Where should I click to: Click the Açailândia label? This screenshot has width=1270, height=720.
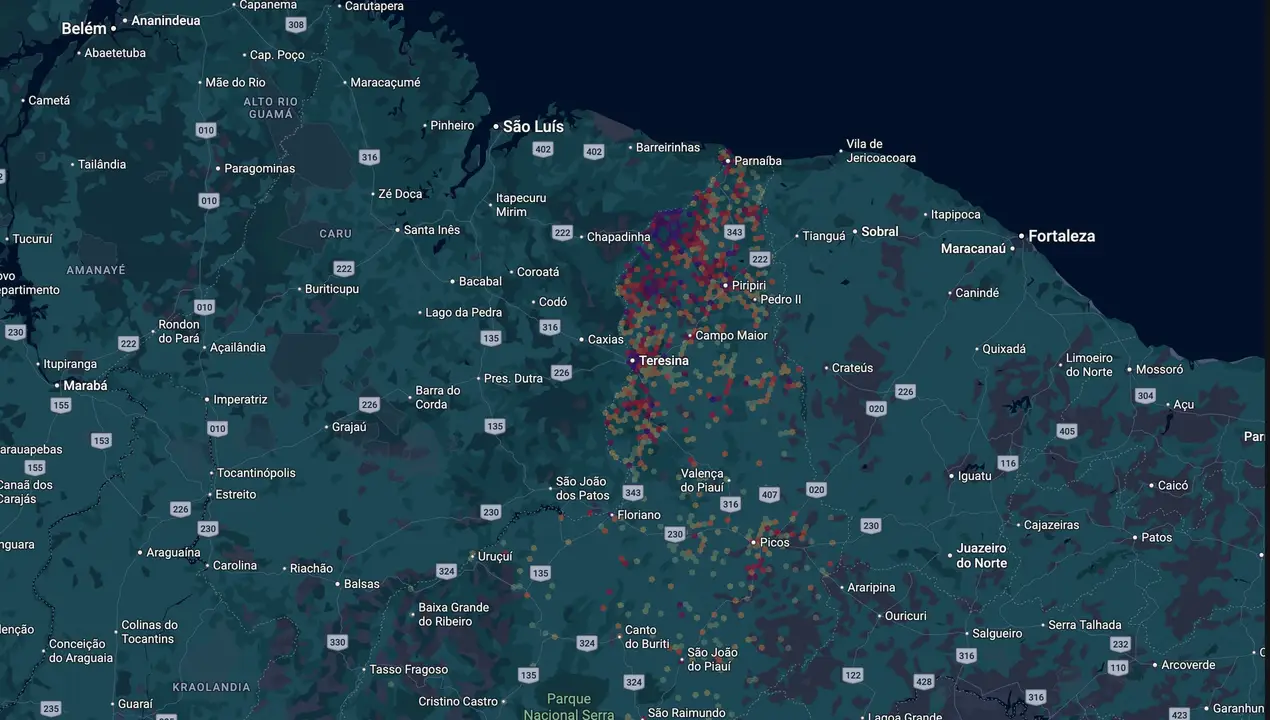[x=238, y=348]
